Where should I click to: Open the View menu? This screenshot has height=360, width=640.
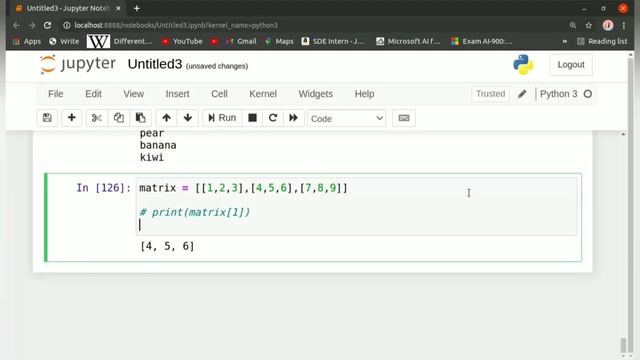coord(133,94)
